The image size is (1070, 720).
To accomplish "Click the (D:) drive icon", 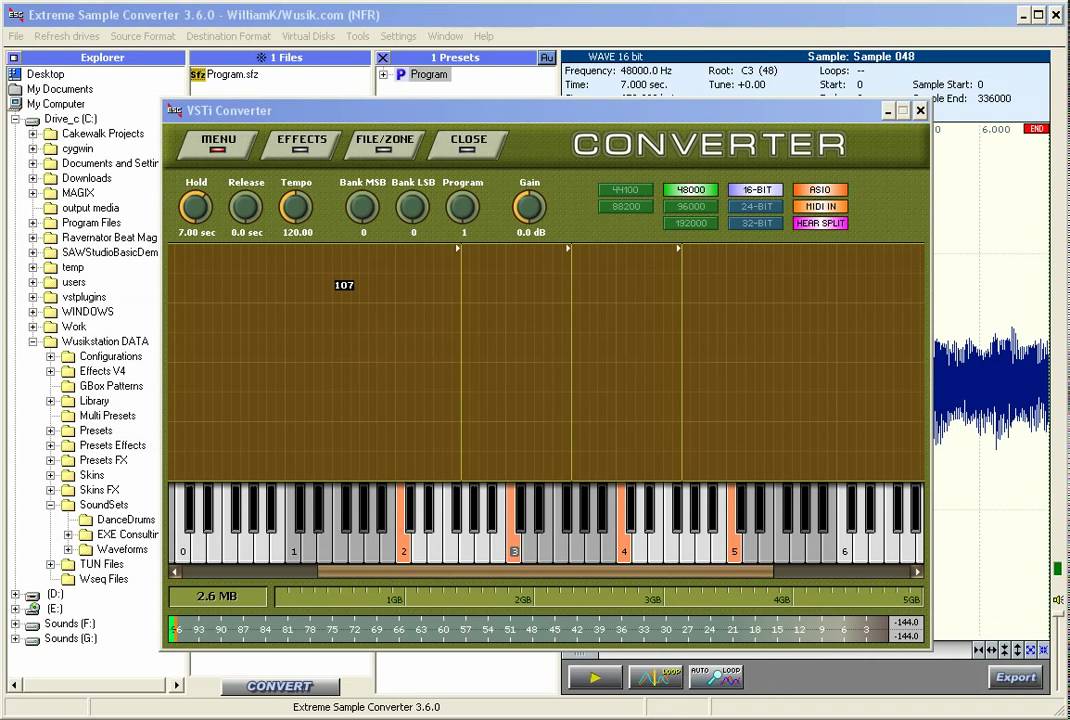I will (x=33, y=594).
